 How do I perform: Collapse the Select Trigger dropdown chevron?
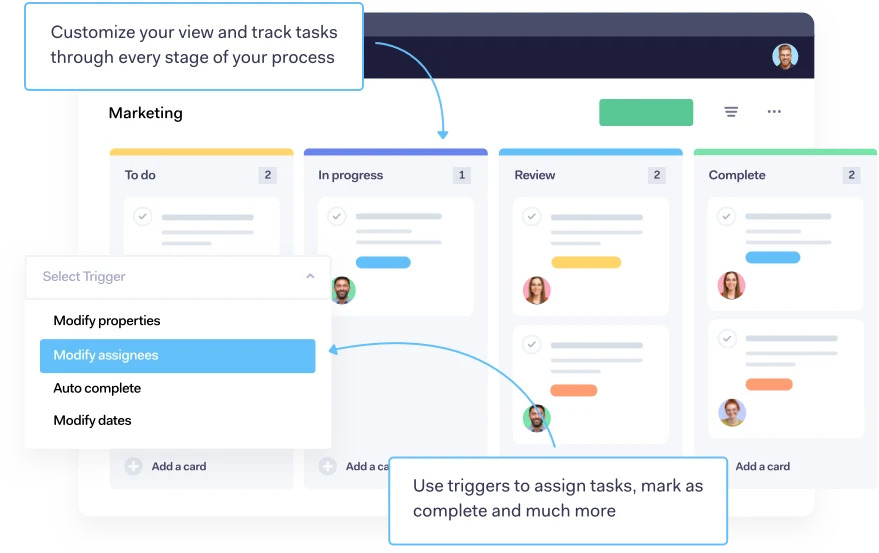tap(310, 276)
